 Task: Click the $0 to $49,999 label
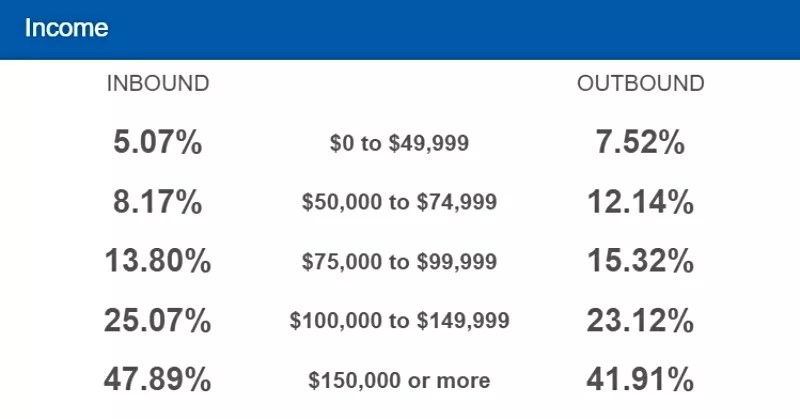[x=399, y=144]
